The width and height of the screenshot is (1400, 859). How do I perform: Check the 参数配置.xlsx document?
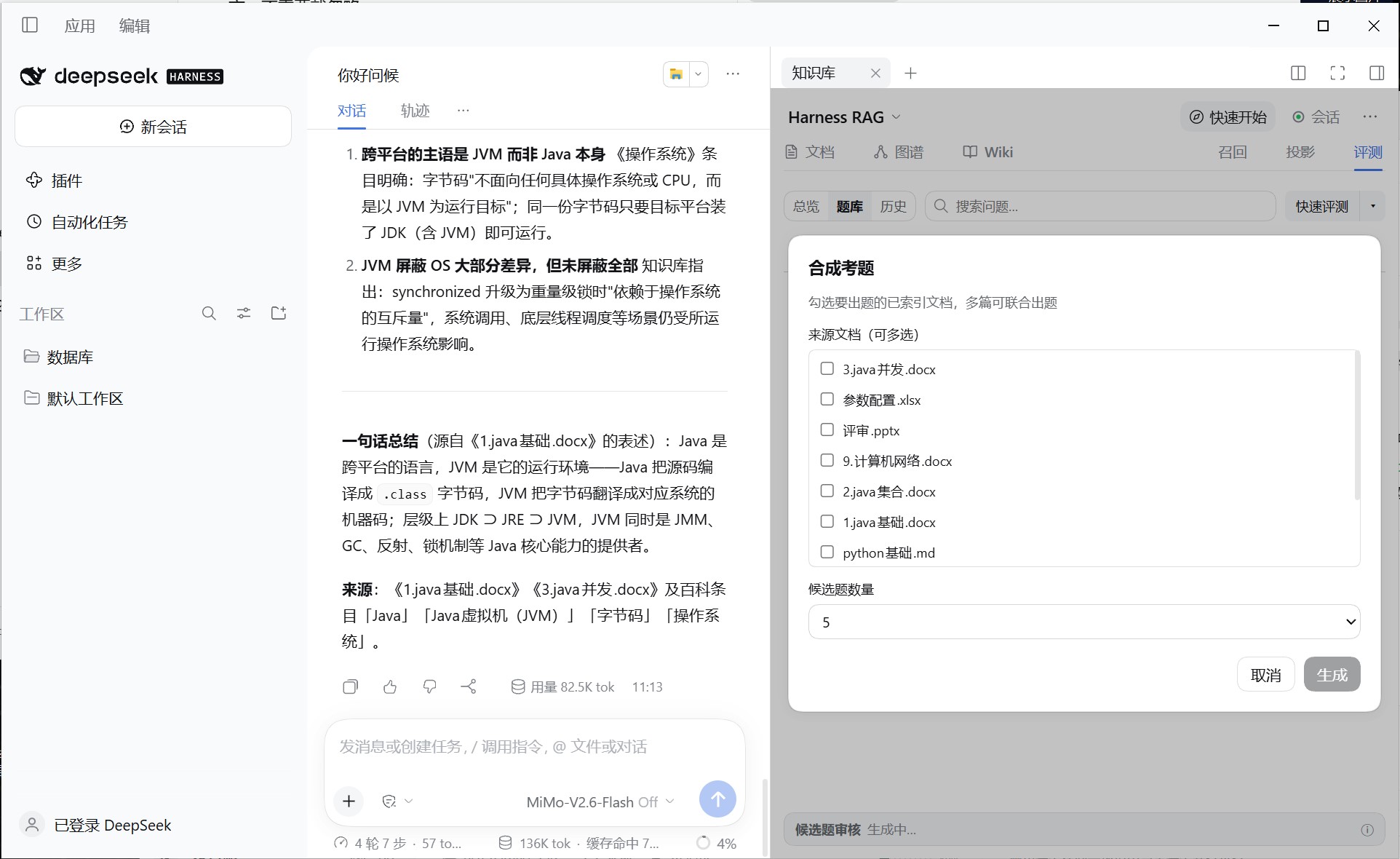tap(827, 399)
